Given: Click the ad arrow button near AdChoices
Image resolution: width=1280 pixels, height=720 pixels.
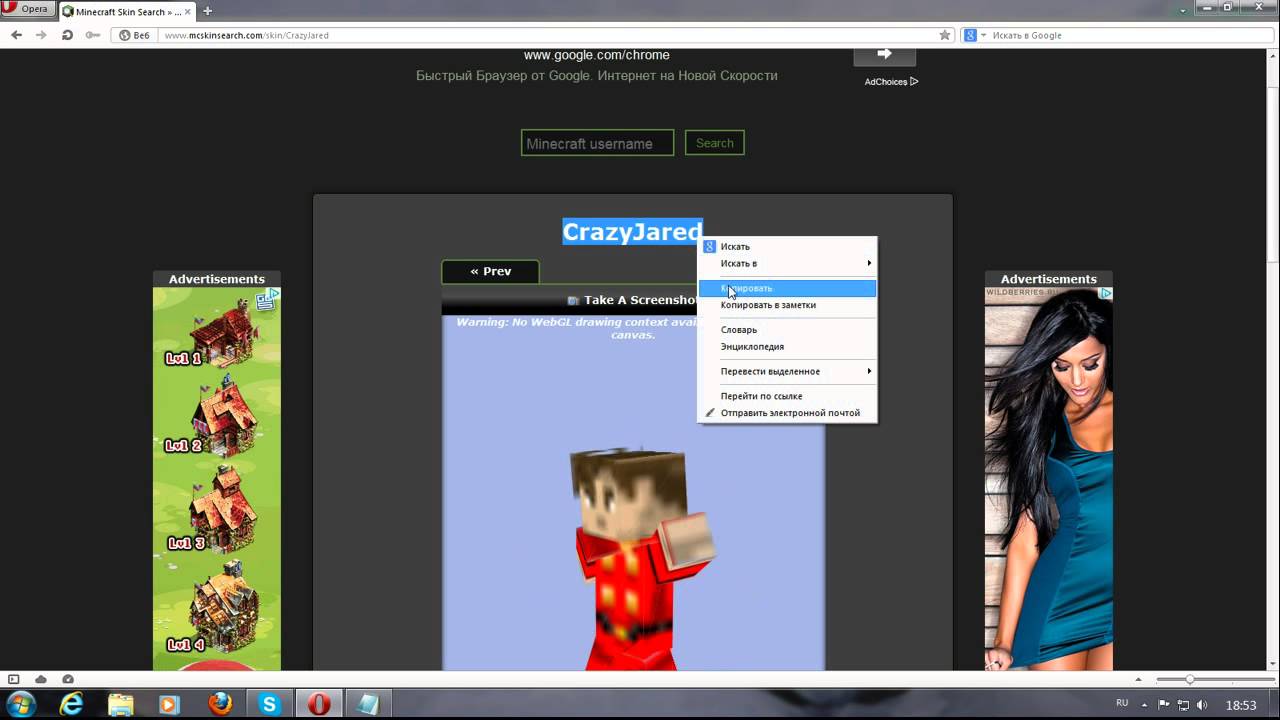Looking at the screenshot, I should click(884, 54).
